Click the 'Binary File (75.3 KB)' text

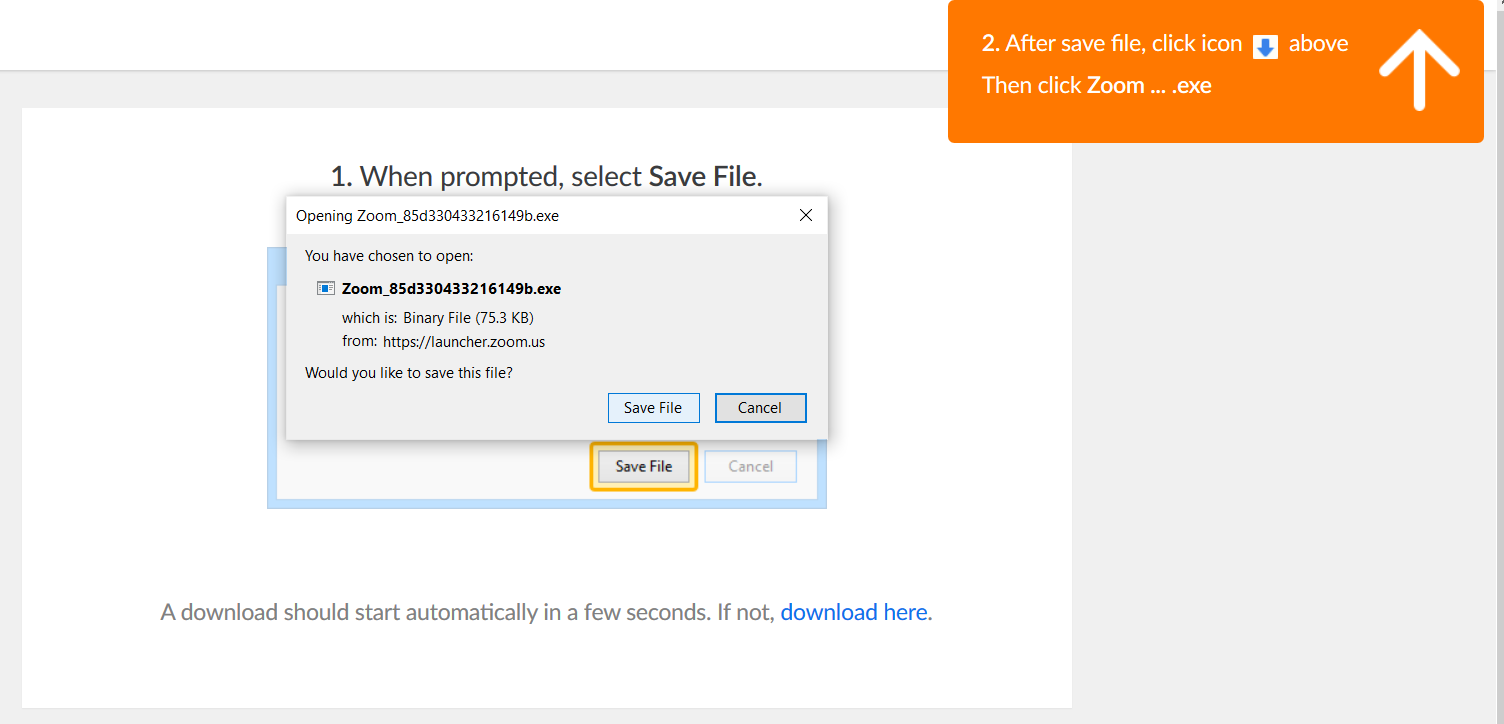click(468, 318)
